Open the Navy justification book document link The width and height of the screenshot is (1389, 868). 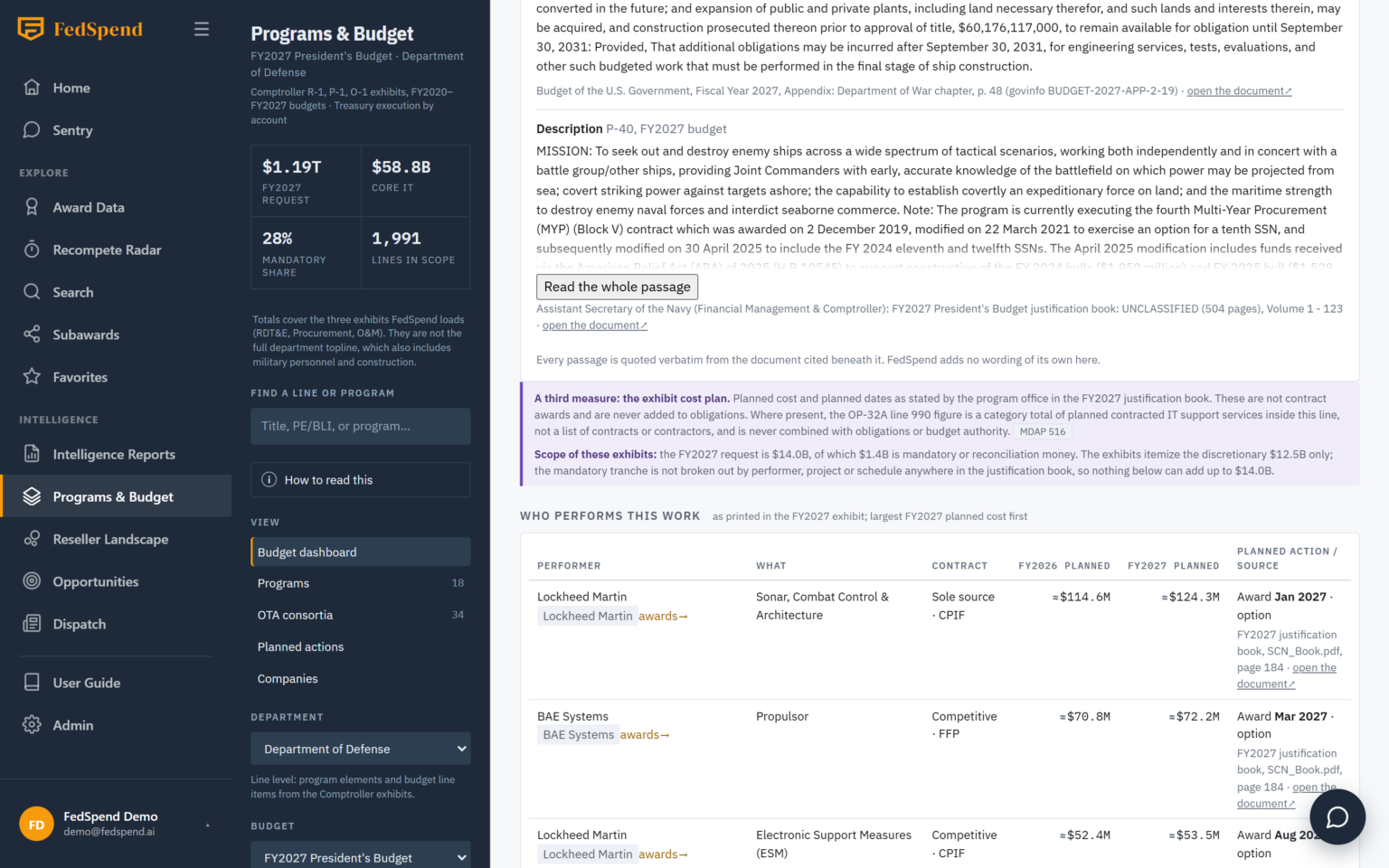(x=594, y=325)
